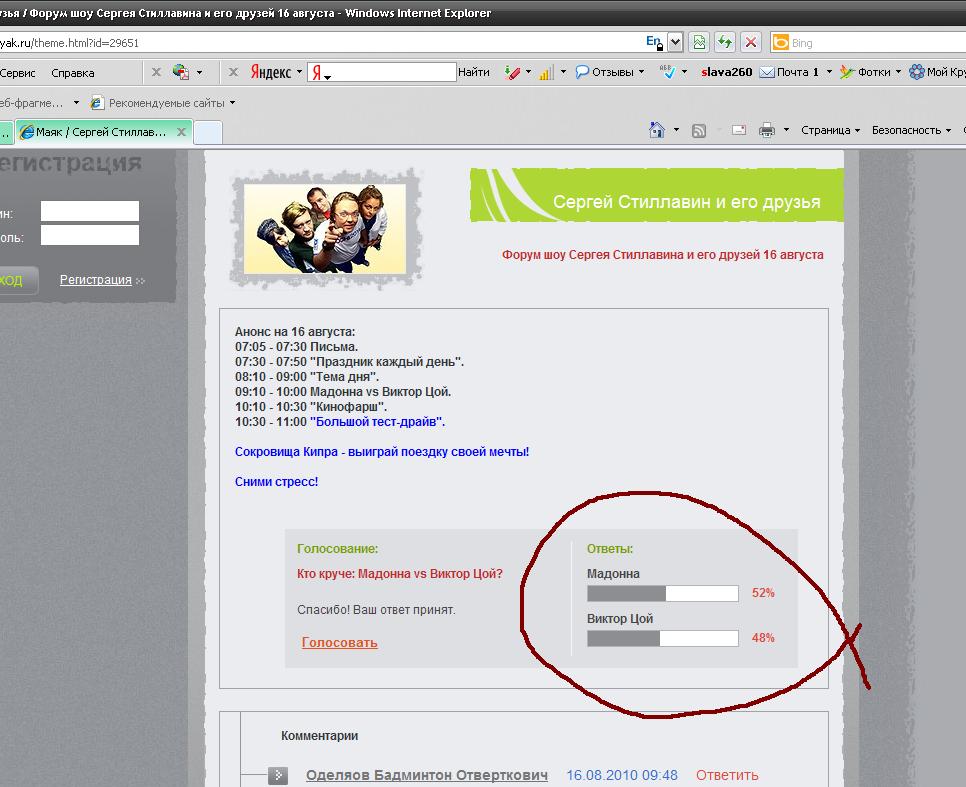Expand the Страница dropdown menu
The width and height of the screenshot is (966, 787).
pos(830,130)
